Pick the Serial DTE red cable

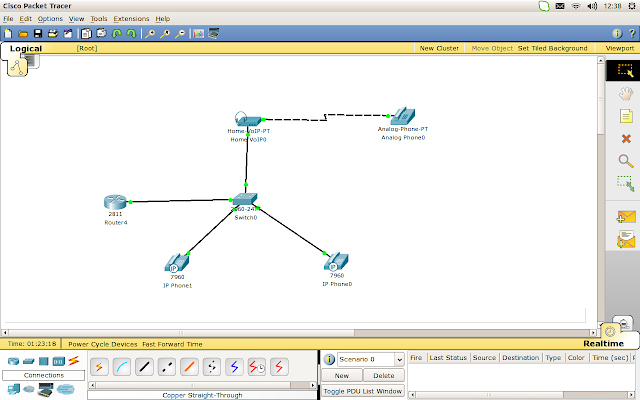[x=279, y=367]
